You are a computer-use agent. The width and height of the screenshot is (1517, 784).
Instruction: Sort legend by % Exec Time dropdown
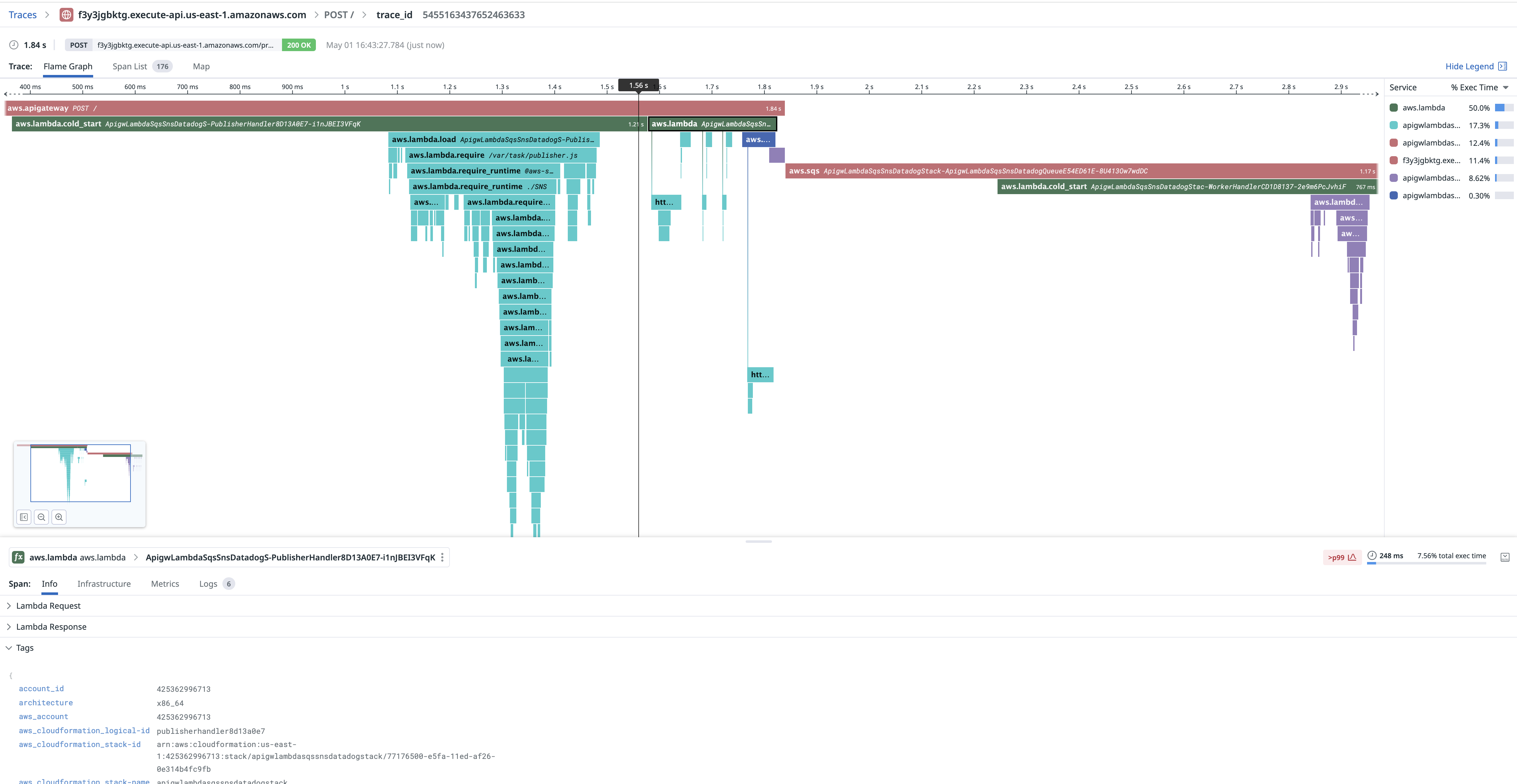coord(1479,87)
